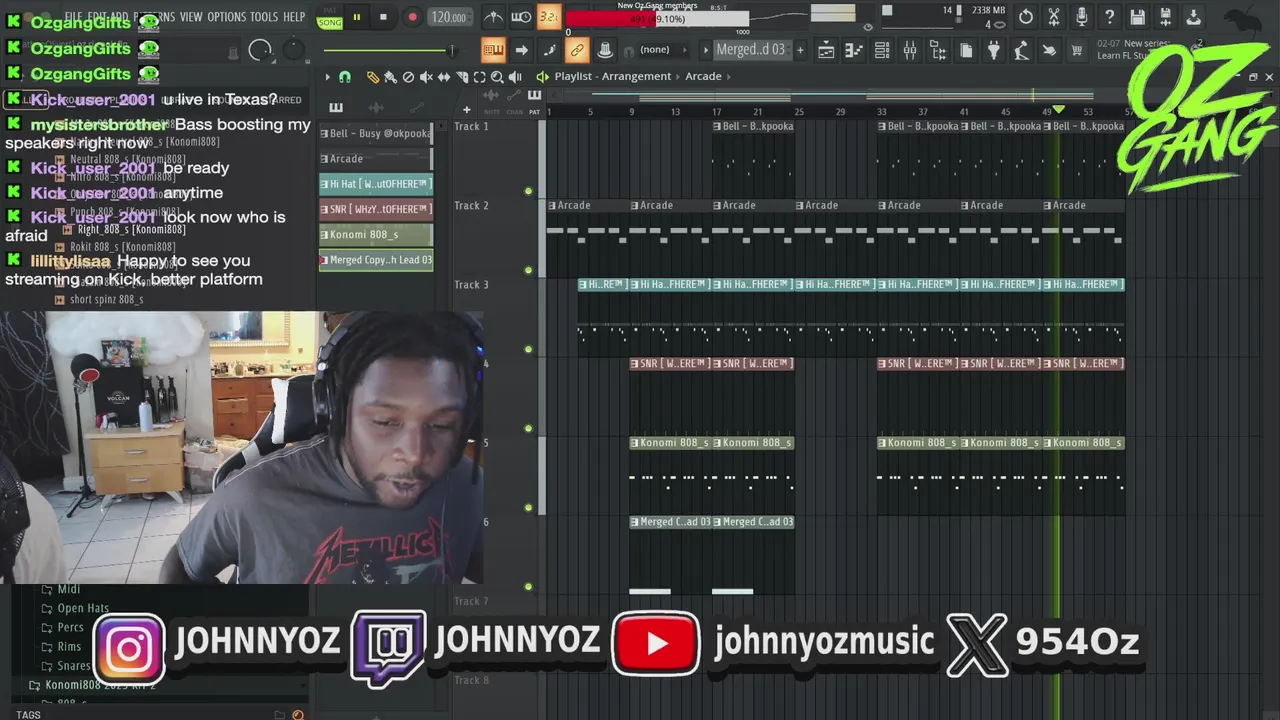
Task: Open the snap selector showing (none)
Action: (x=664, y=50)
